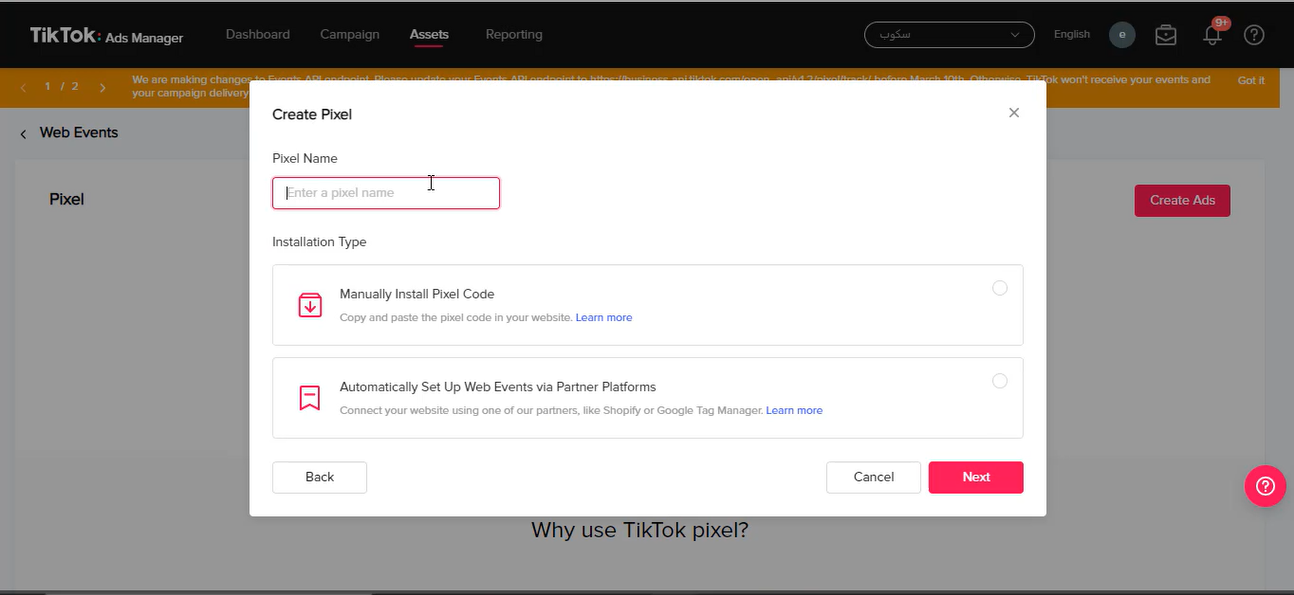The height and width of the screenshot is (595, 1294).
Task: Click the Next button
Action: click(x=976, y=477)
